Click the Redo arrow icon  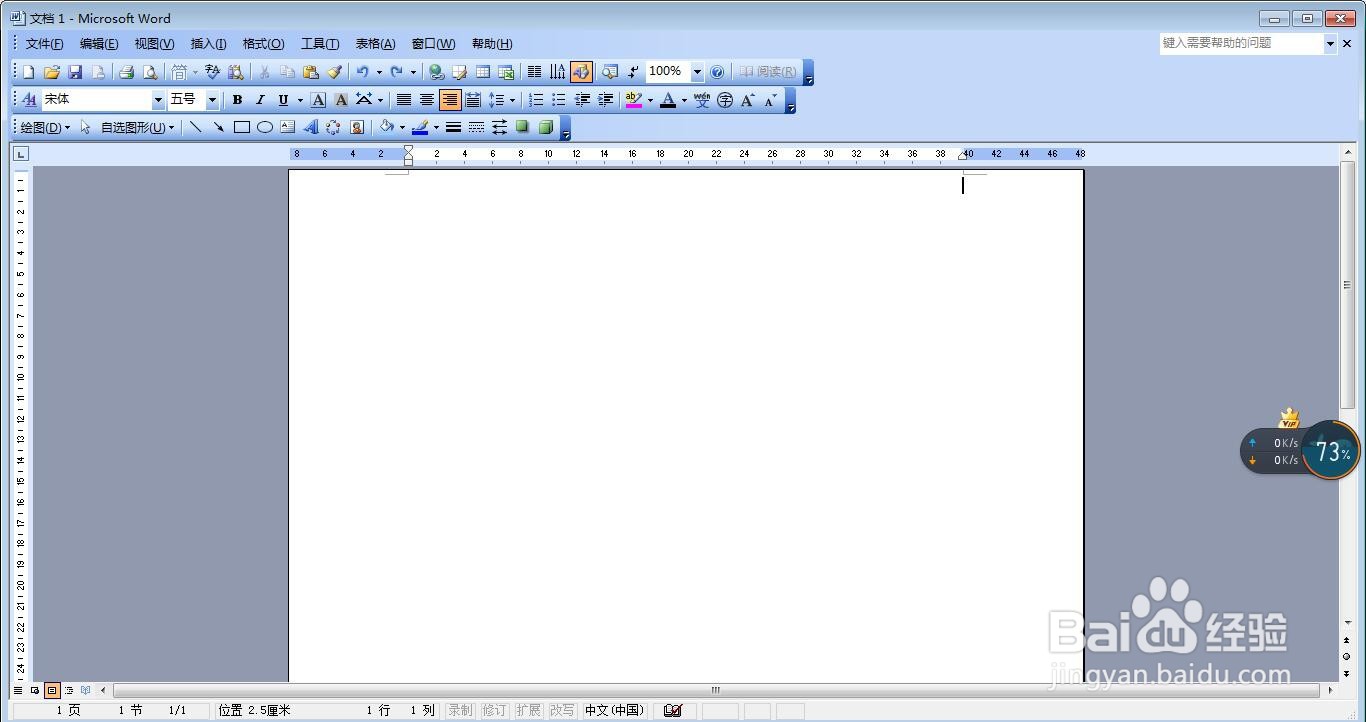(x=396, y=72)
